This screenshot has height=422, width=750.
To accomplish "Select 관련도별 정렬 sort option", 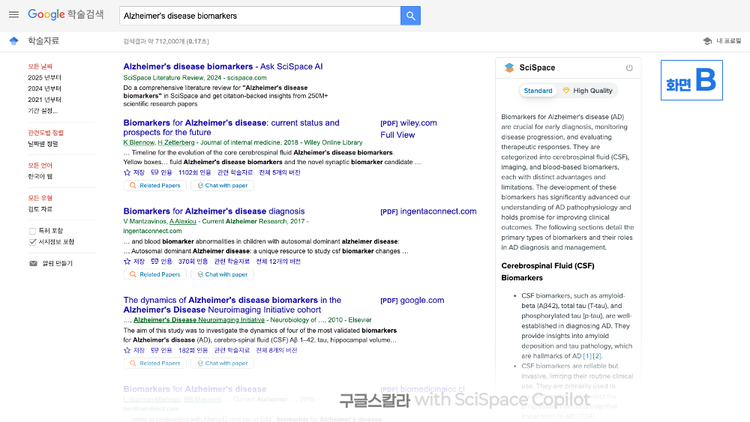I will [x=45, y=133].
